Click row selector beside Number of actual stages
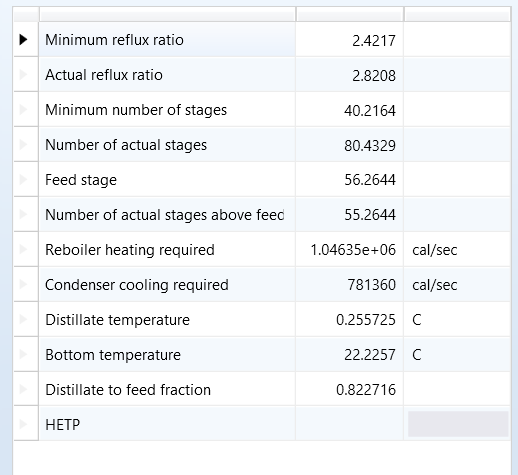This screenshot has width=518, height=475. point(26,145)
